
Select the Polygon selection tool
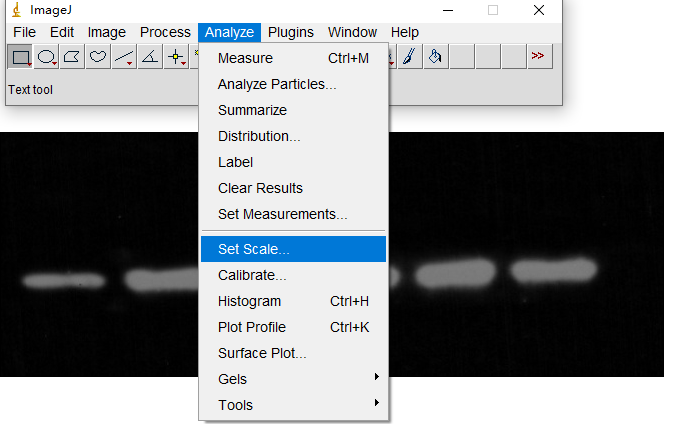click(x=72, y=58)
